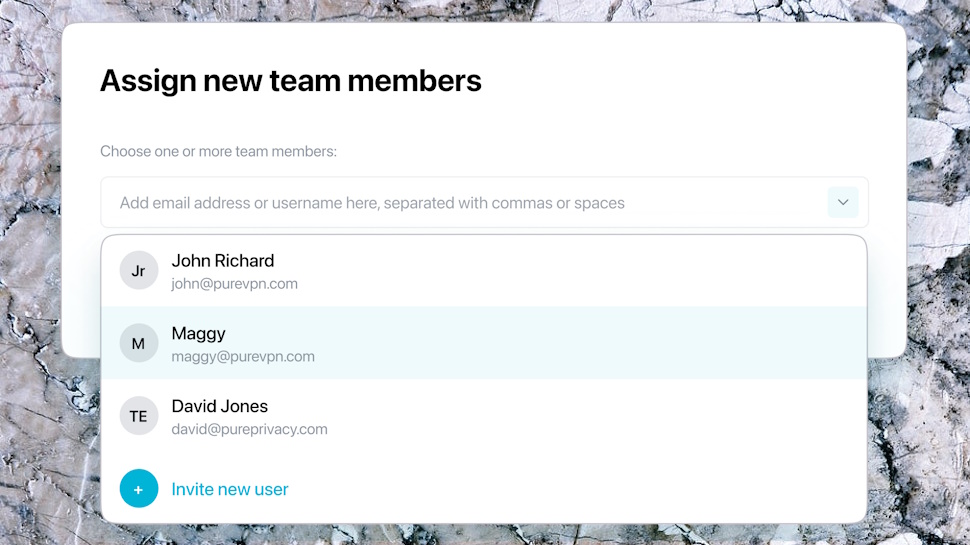Select Maggy from the member list
Image resolution: width=970 pixels, height=545 pixels.
pos(484,343)
